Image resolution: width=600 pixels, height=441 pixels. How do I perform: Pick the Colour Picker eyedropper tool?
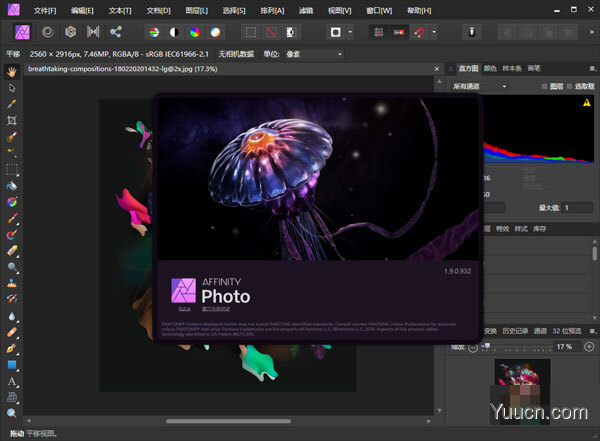pos(12,104)
